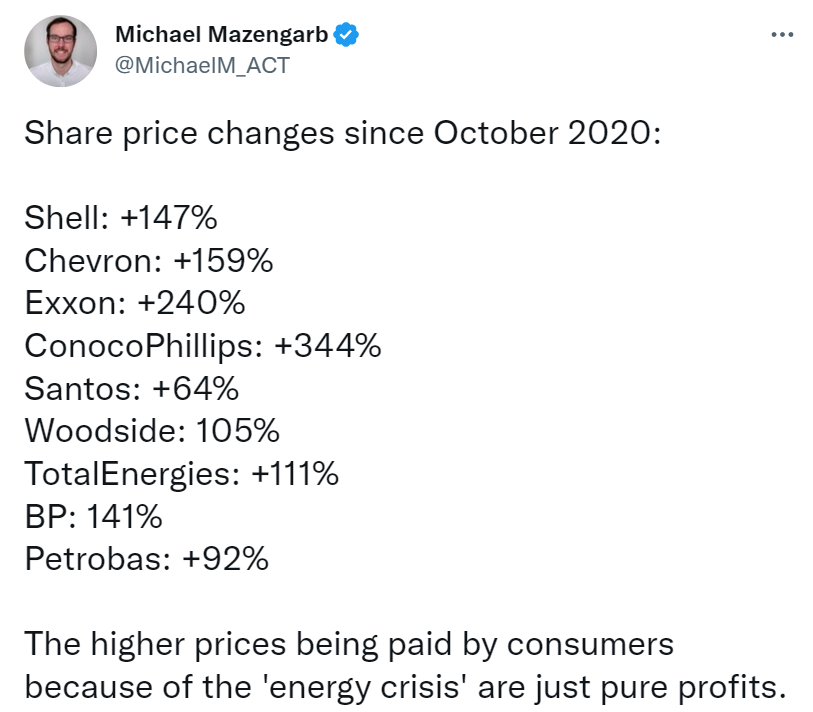This screenshot has width=813, height=712.
Task: Click the Exxon: +240% text line
Action: 135,303
